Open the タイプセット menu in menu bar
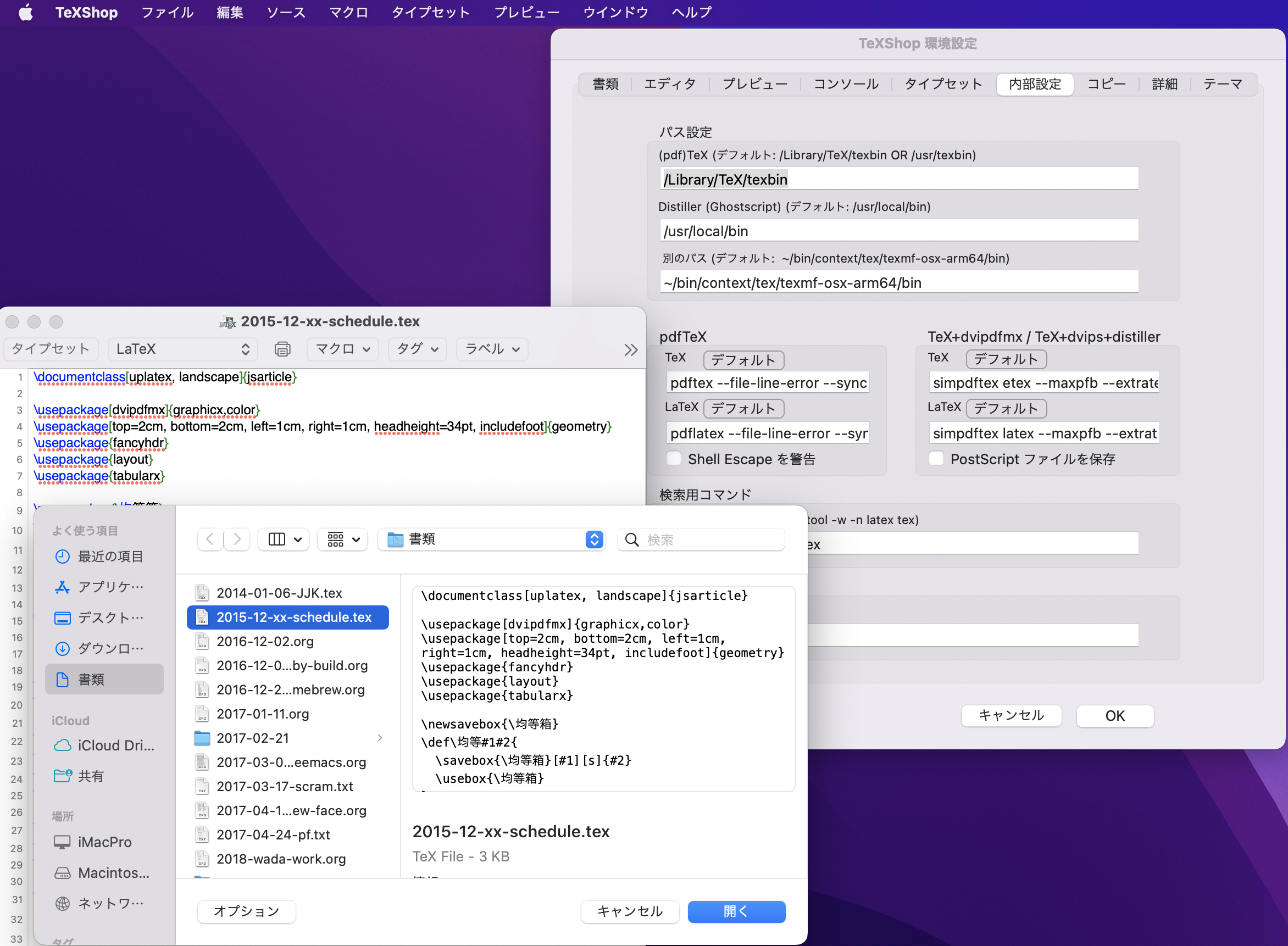Image resolution: width=1288 pixels, height=946 pixels. (x=430, y=12)
